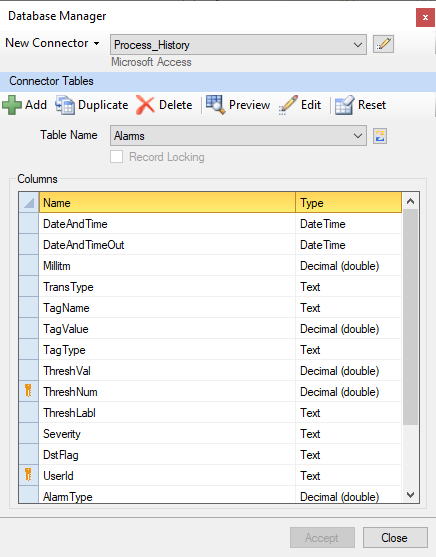Click row header of Severity row
The width and height of the screenshot is (436, 557).
tap(28, 433)
